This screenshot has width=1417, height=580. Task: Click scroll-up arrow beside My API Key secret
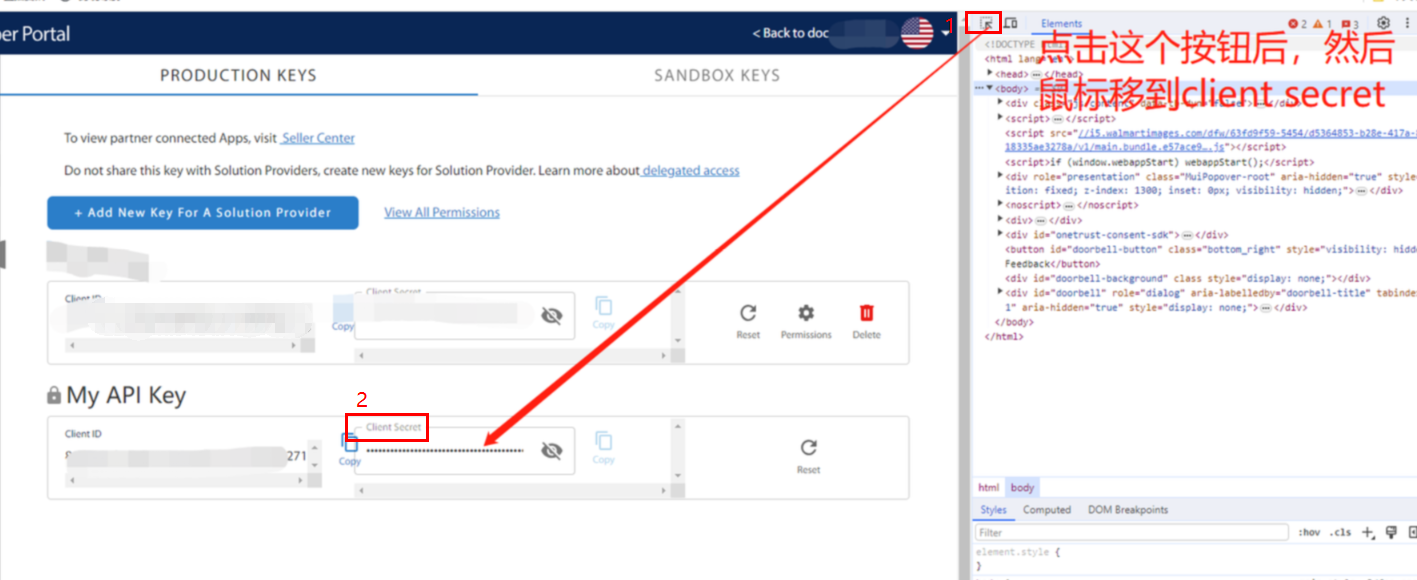click(x=680, y=427)
